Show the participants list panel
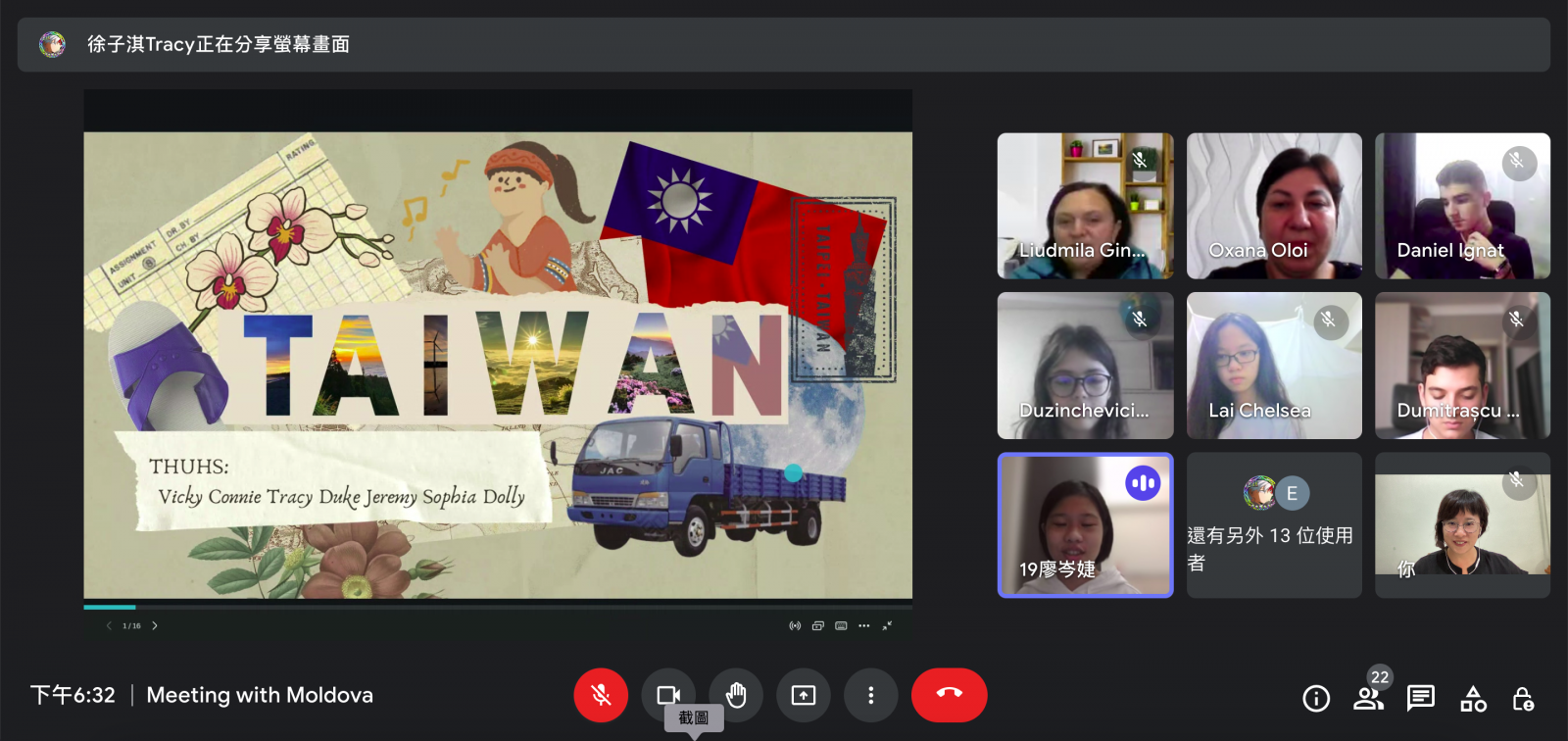 tap(1368, 698)
